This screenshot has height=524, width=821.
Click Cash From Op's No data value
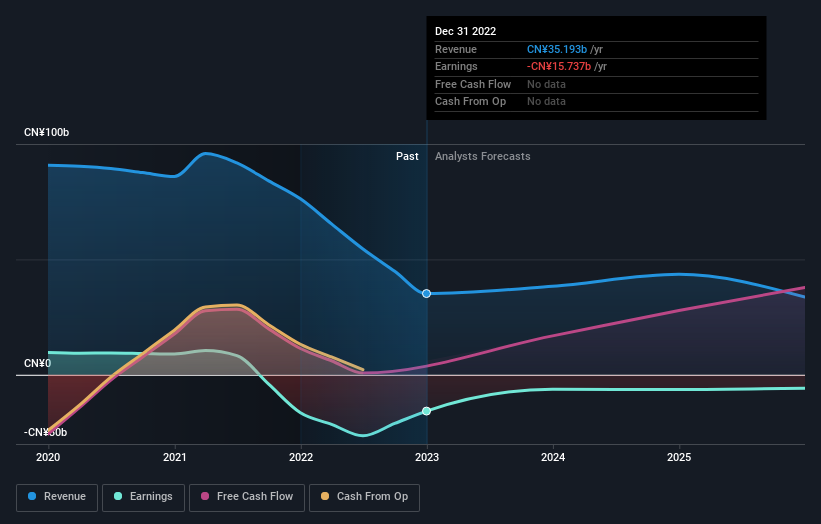click(546, 102)
